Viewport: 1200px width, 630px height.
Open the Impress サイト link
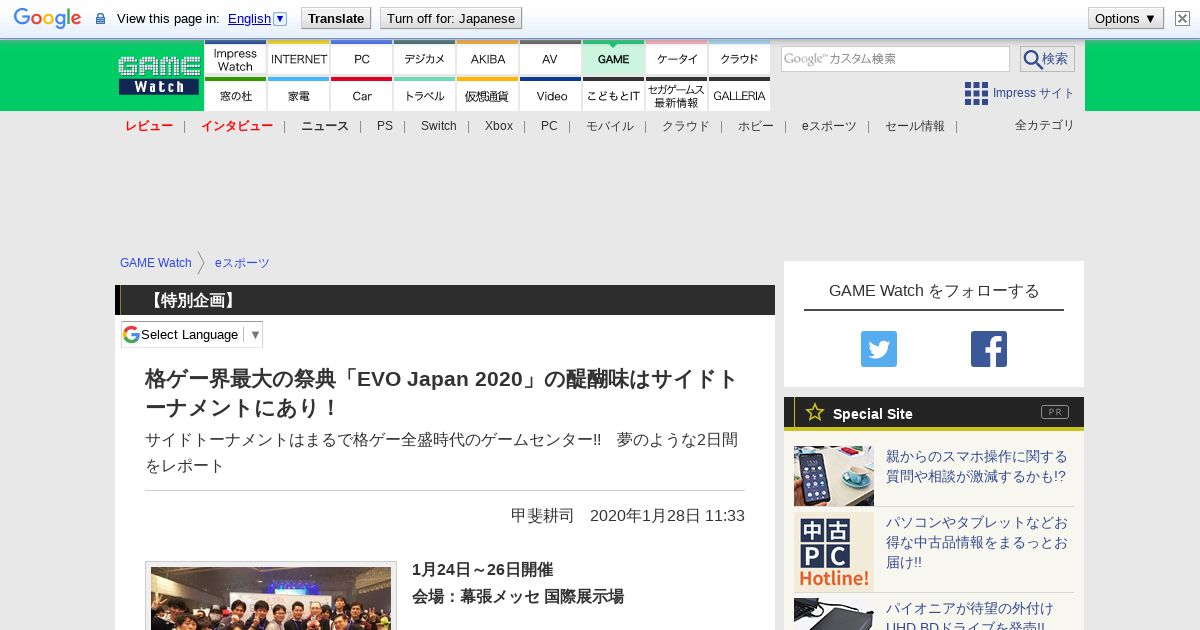tap(1033, 93)
